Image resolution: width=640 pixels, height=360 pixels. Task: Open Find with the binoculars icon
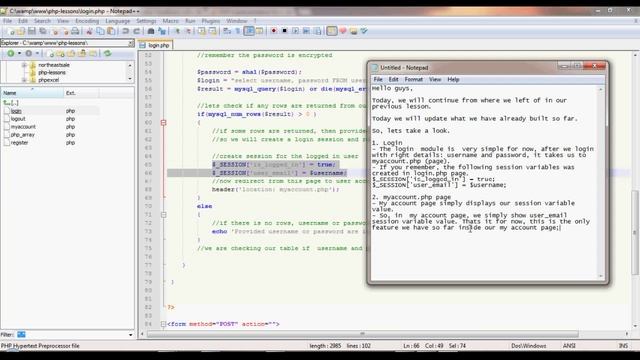(x=151, y=31)
